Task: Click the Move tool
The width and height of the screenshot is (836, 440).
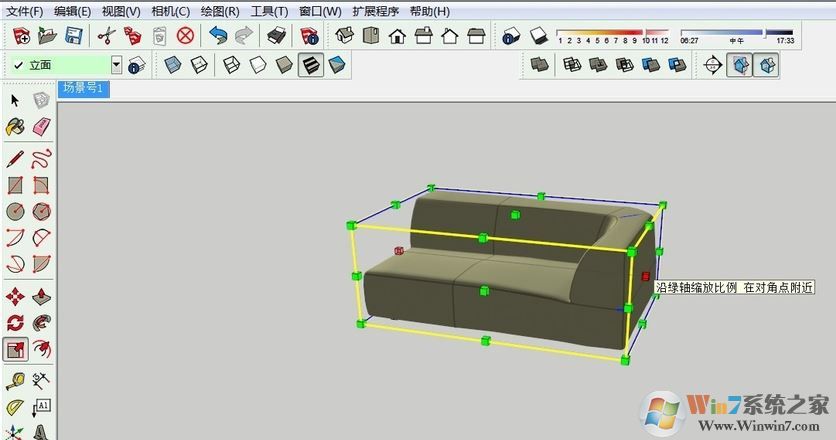Action: (15, 296)
